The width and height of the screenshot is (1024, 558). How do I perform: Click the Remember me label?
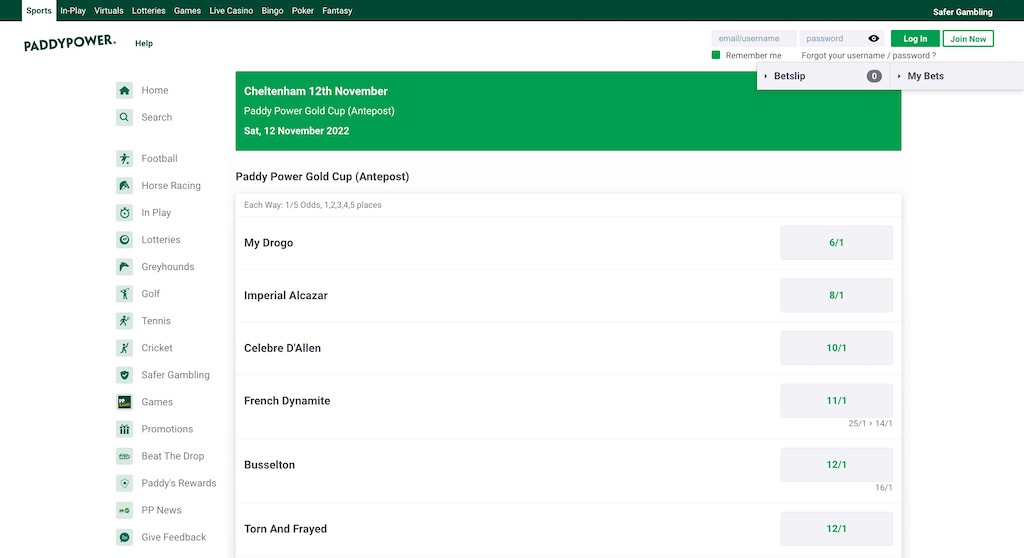(754, 56)
